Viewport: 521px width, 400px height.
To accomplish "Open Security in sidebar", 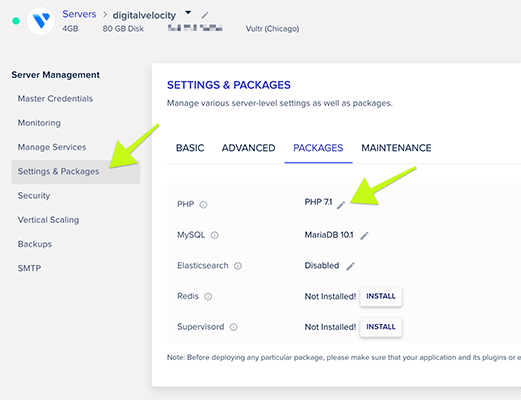I will (34, 196).
